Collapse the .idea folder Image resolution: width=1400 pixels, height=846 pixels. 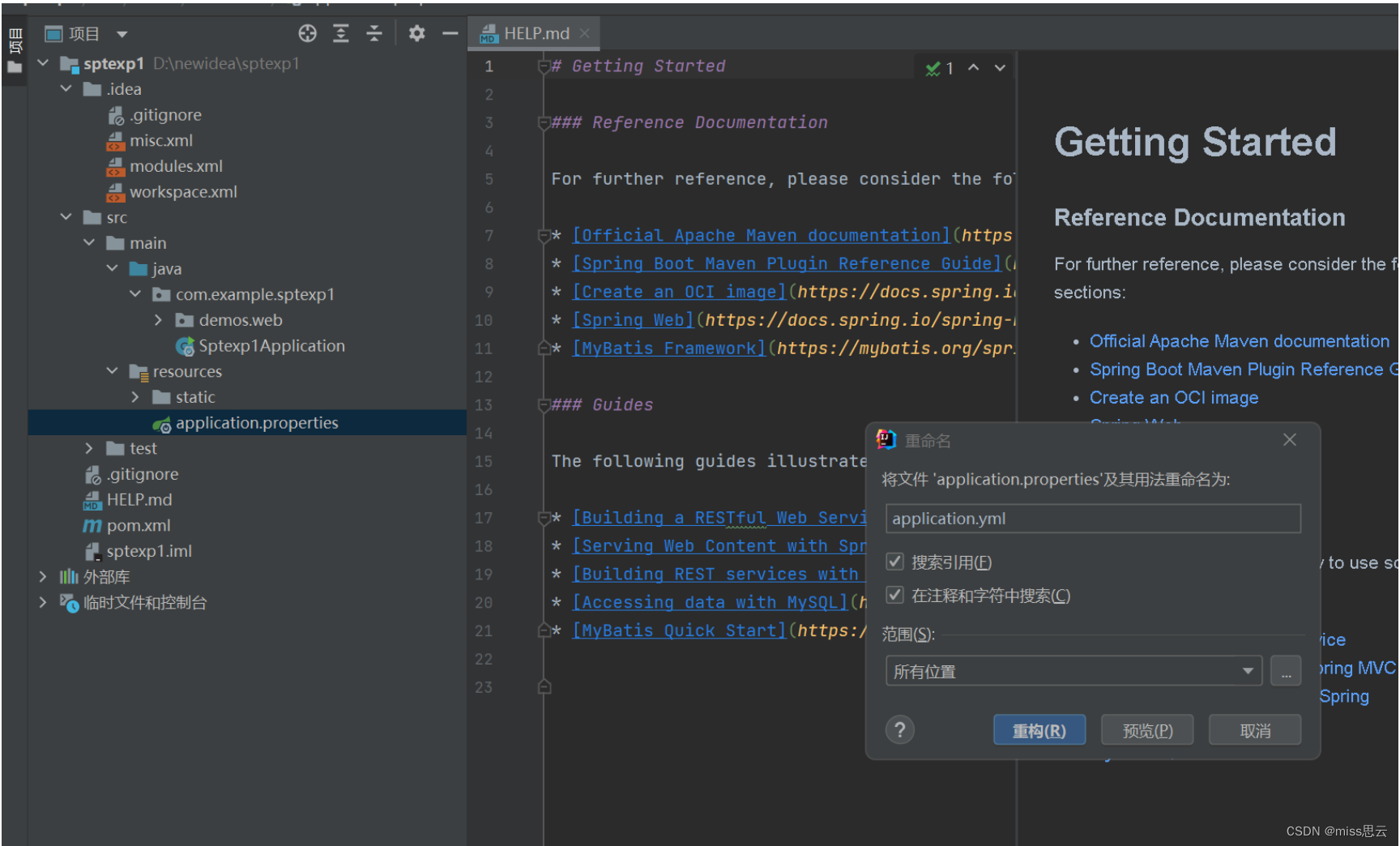tap(66, 88)
